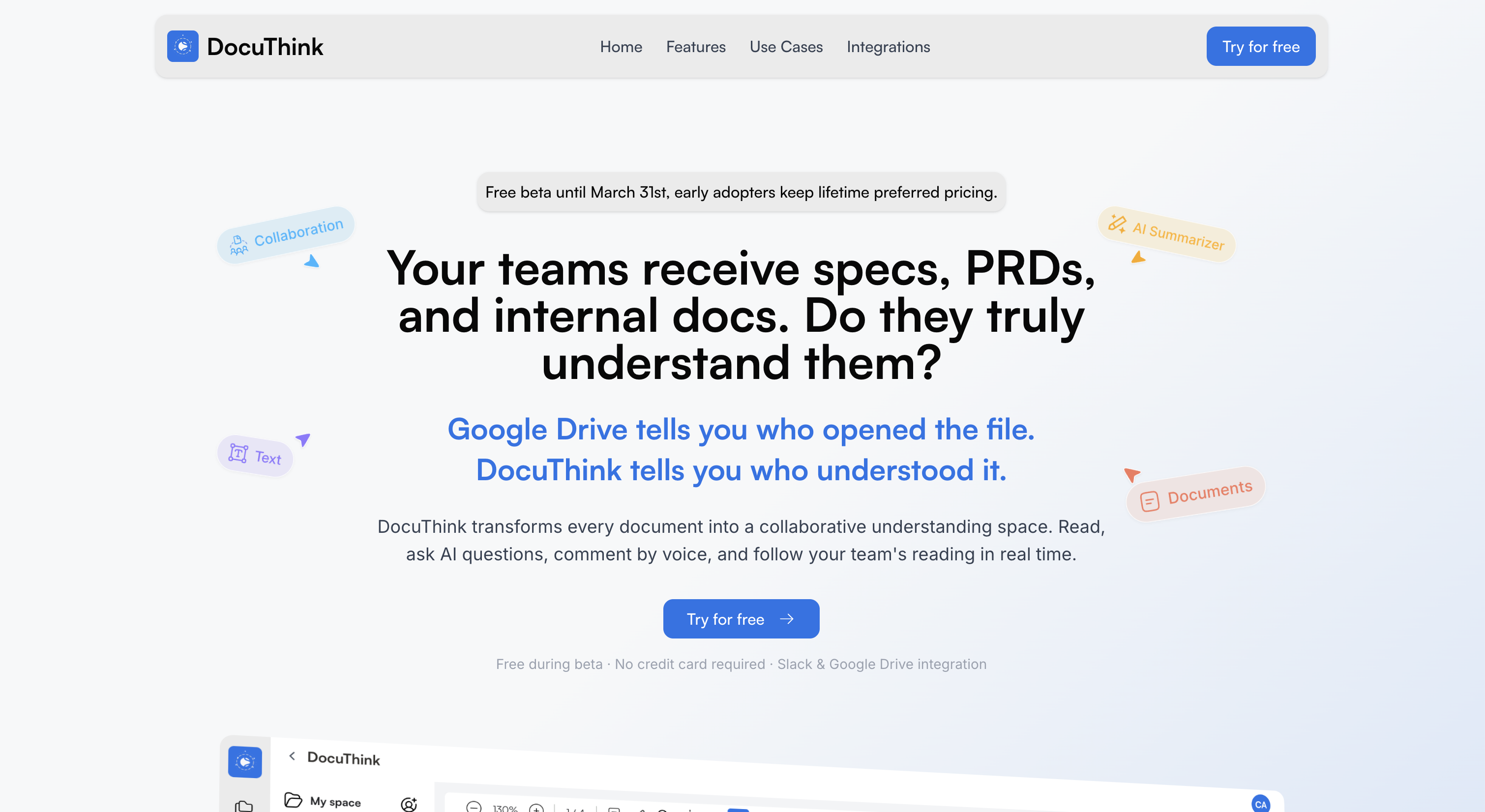Click the add user icon next to My space
The width and height of the screenshot is (1485, 812).
409,805
